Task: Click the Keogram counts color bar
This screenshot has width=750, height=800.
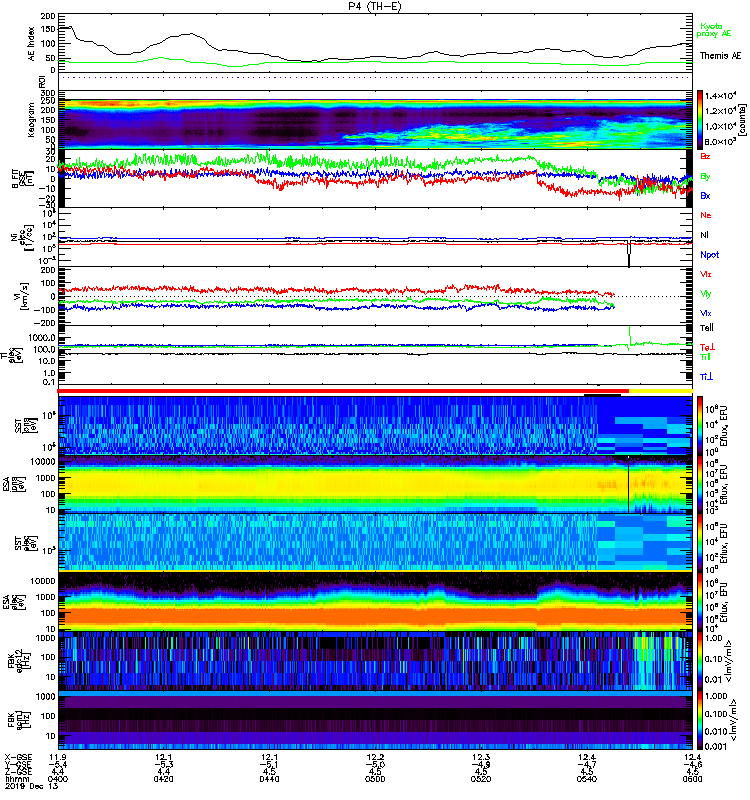Action: (700, 119)
